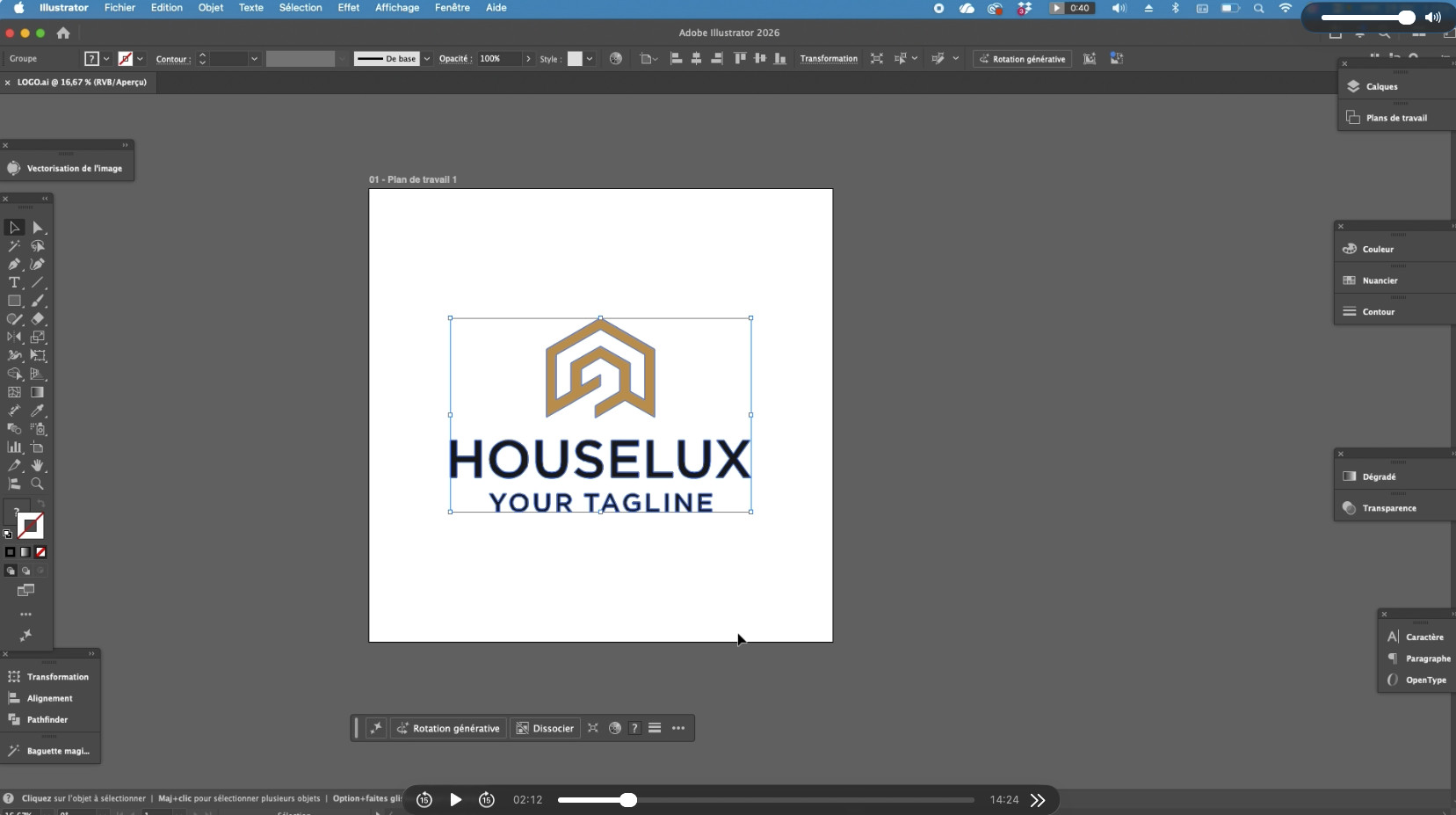Click Rotation générative in the control bar
The height and width of the screenshot is (815, 1456).
click(1022, 59)
